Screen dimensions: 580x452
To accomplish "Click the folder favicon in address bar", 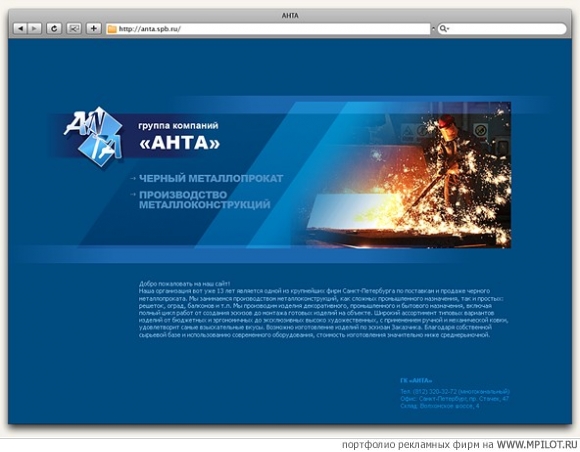I will pyautogui.click(x=112, y=29).
